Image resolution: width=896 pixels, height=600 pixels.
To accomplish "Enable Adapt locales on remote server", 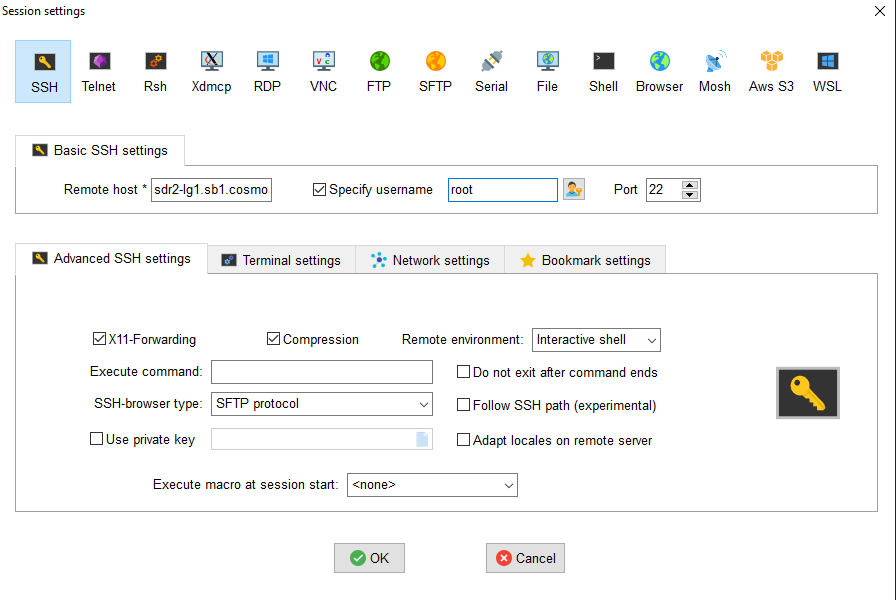I will (x=463, y=440).
